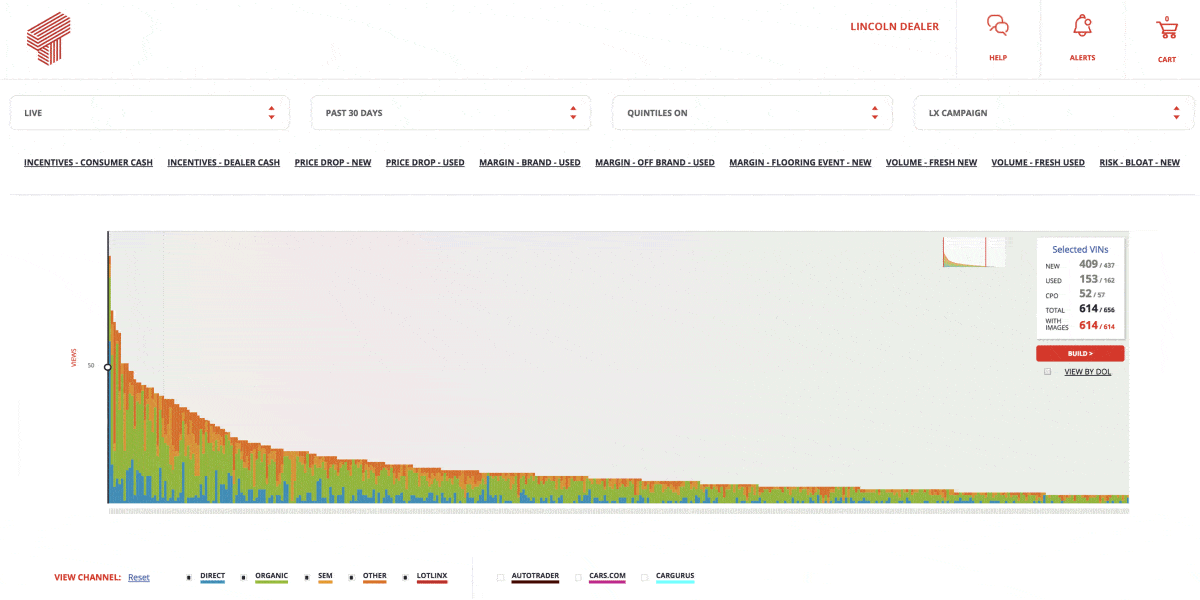The image size is (1200, 600).
Task: Toggle the DIRECT channel checkbox
Action: 189,577
